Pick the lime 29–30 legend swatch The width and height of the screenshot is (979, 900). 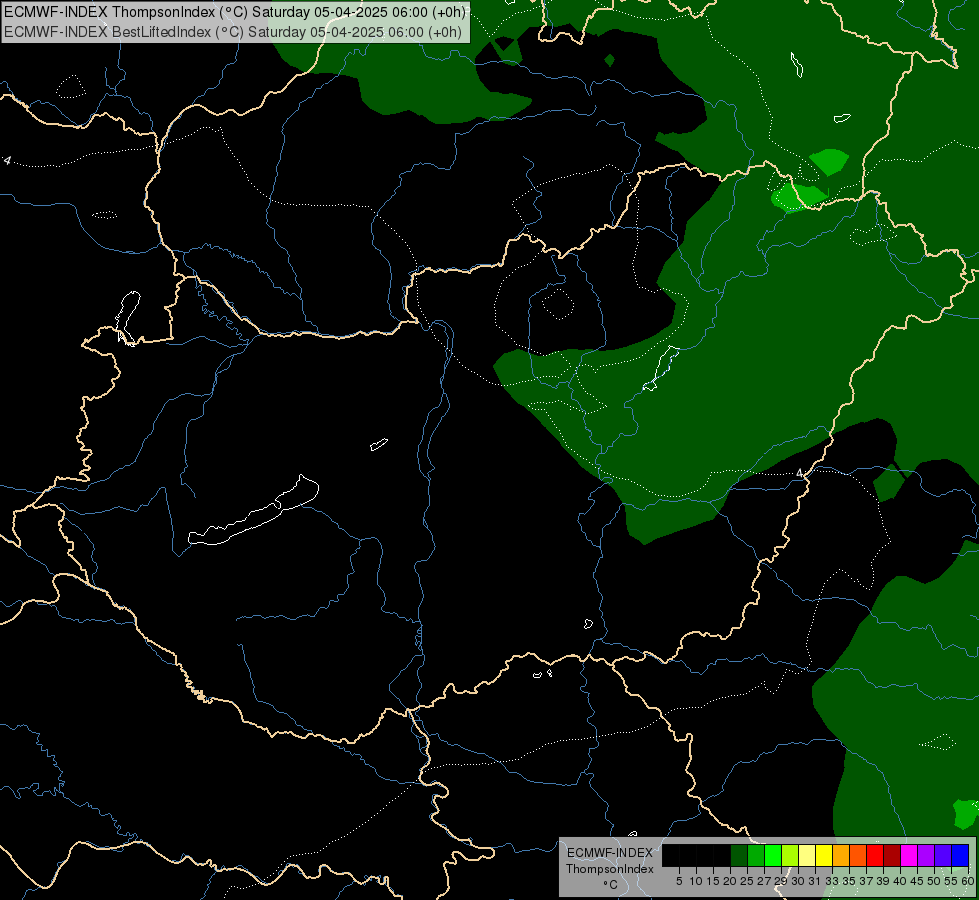(x=790, y=855)
